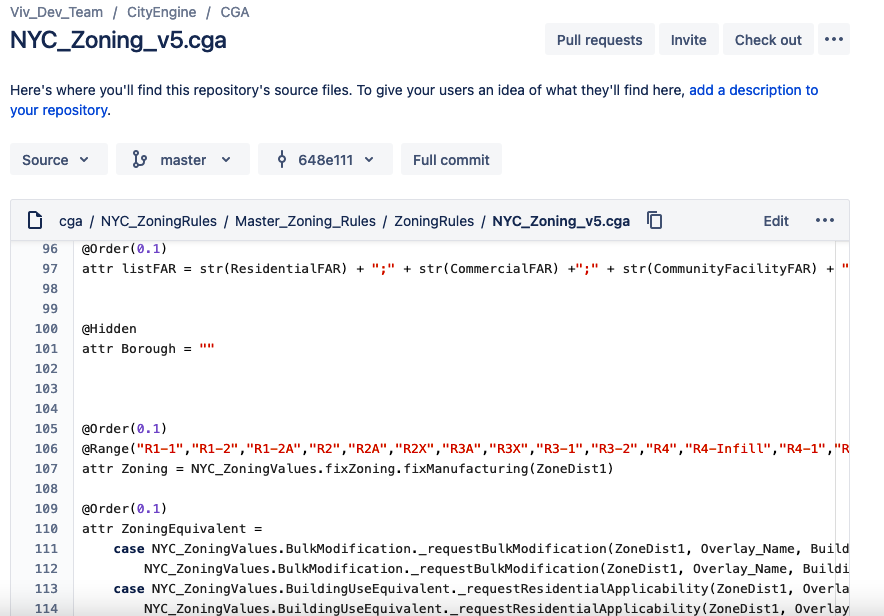Click the file document icon before cga
Screen dimensions: 884x616
[35, 220]
